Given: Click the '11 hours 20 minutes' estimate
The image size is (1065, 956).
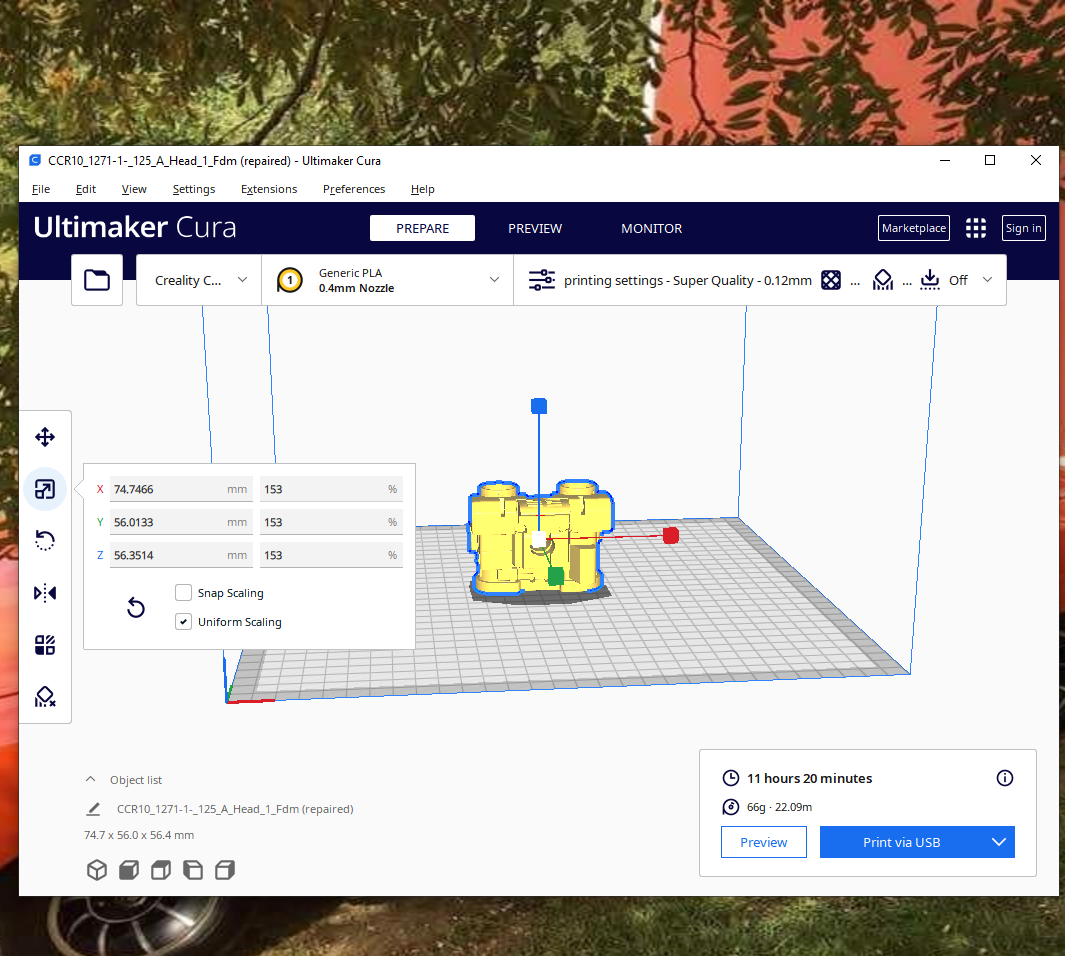Looking at the screenshot, I should tap(810, 778).
